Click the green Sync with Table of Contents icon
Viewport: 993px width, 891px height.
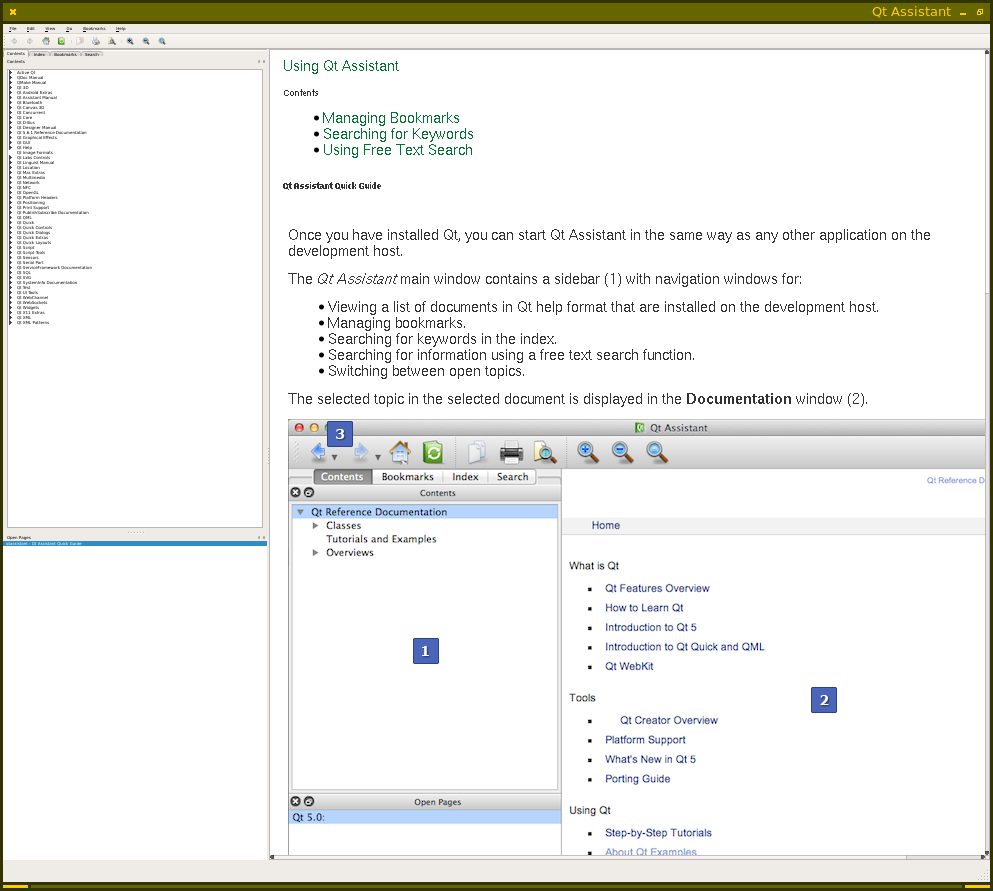pyautogui.click(x=61, y=41)
